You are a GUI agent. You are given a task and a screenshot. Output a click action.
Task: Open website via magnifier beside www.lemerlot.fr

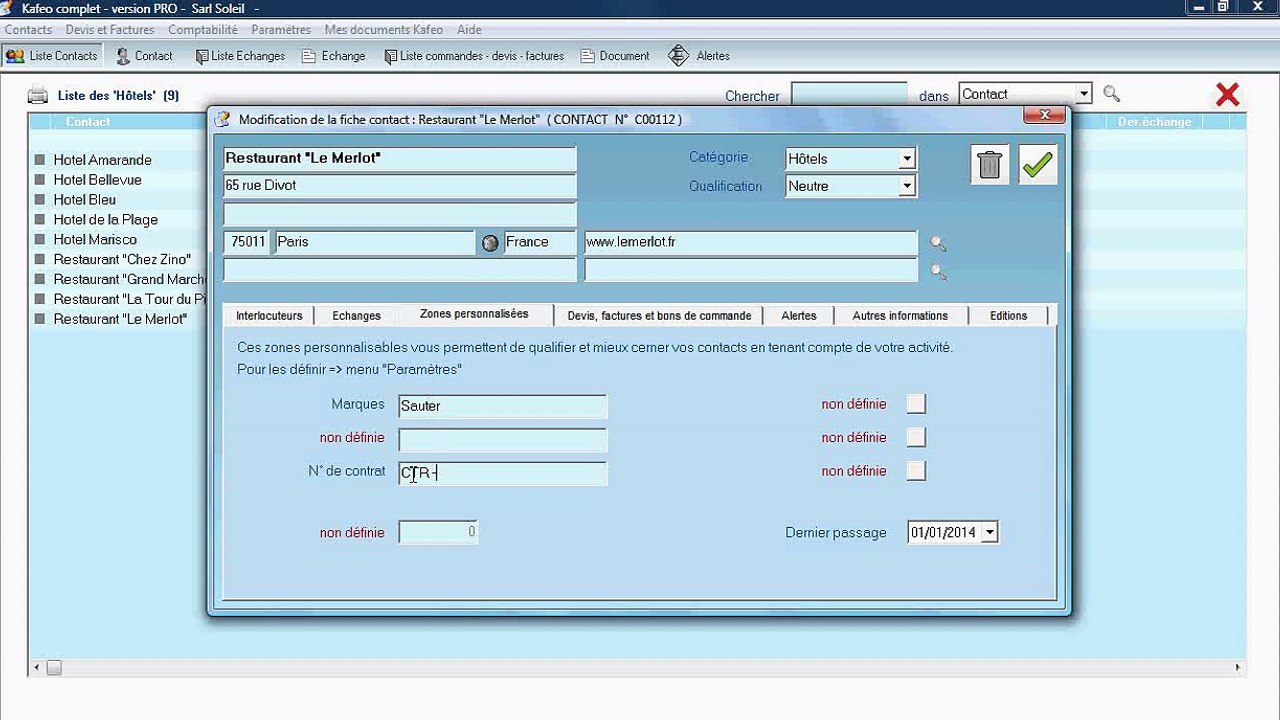click(938, 243)
